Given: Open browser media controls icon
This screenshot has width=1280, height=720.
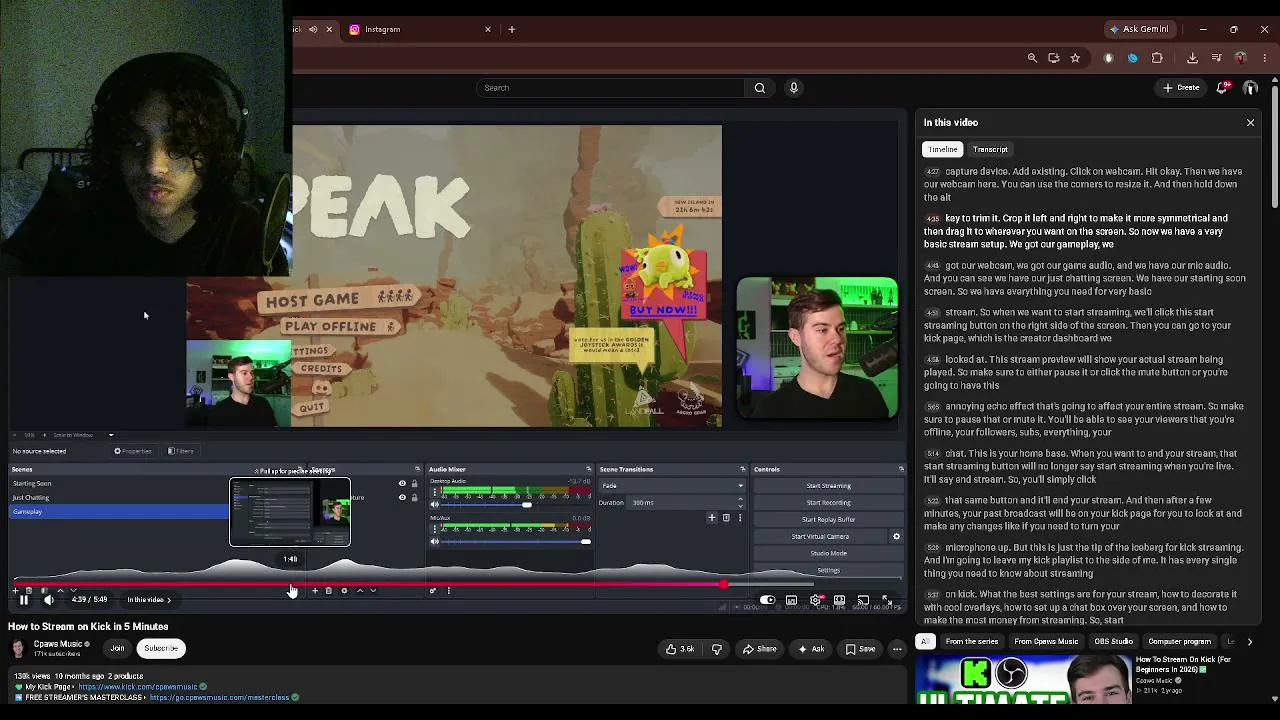Looking at the screenshot, I should [x=1216, y=58].
